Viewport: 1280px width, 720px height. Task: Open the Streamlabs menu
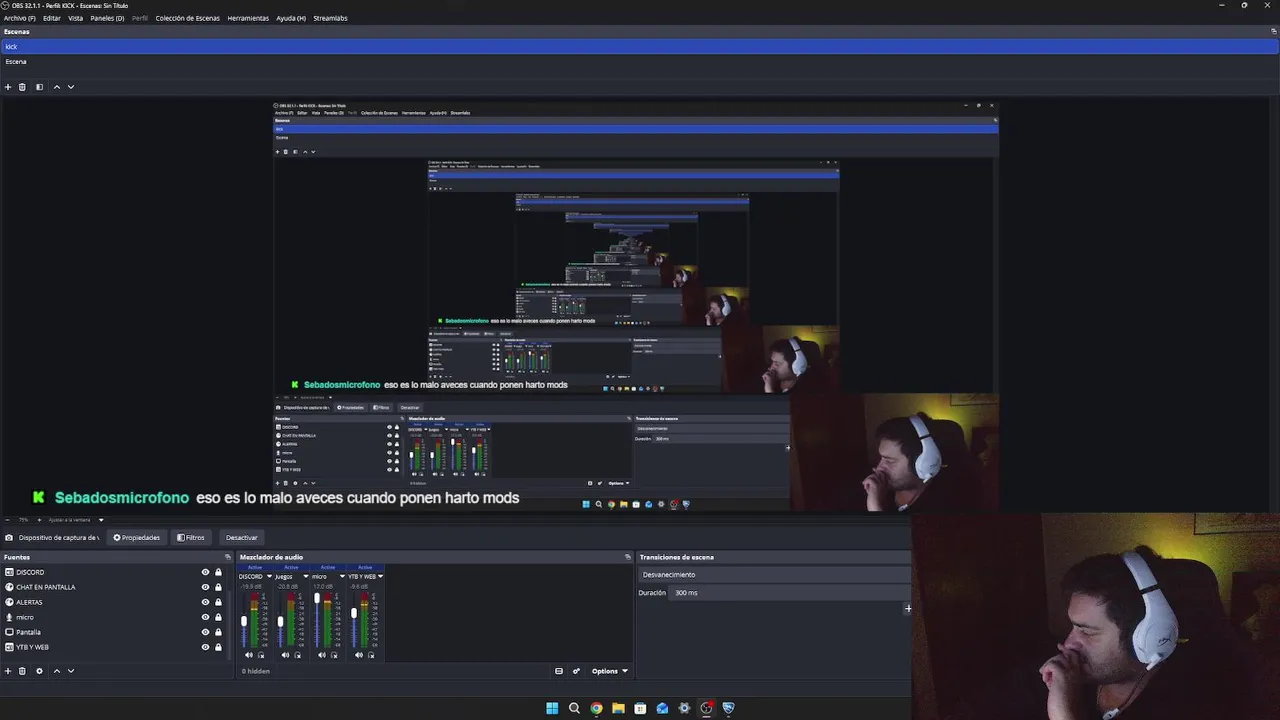[x=330, y=18]
